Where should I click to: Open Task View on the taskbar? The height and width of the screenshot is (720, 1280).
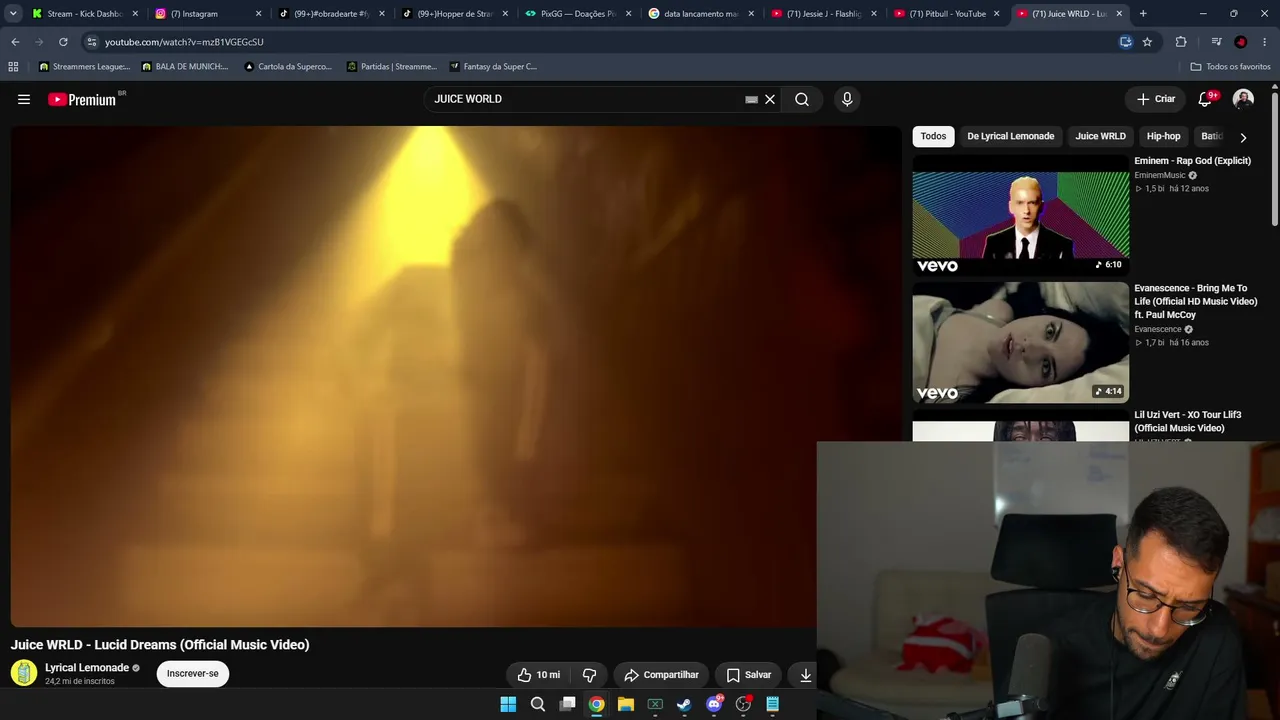point(567,704)
